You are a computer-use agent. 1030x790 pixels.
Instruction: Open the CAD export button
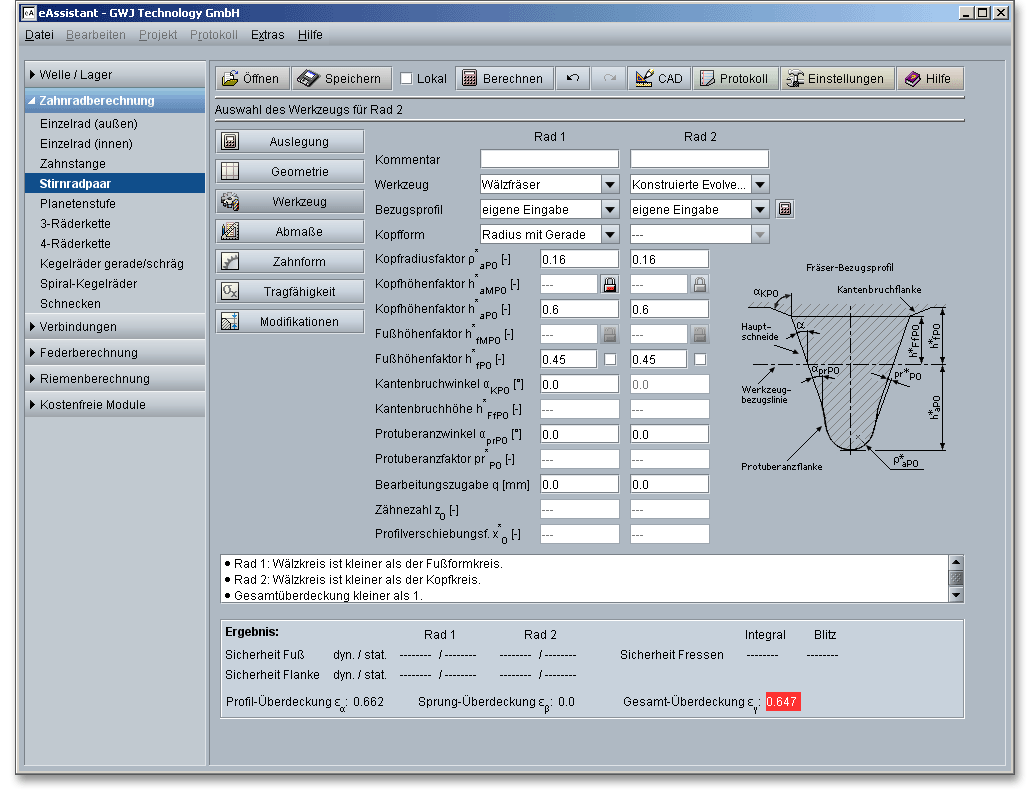tap(659, 79)
